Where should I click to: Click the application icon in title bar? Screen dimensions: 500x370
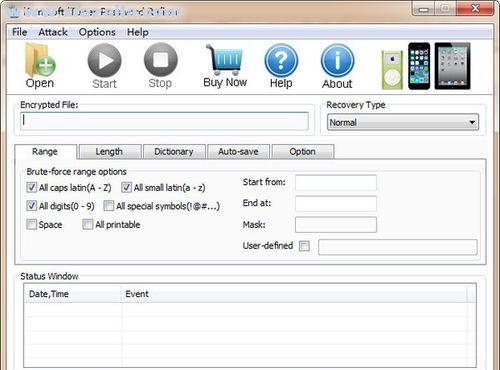point(14,12)
